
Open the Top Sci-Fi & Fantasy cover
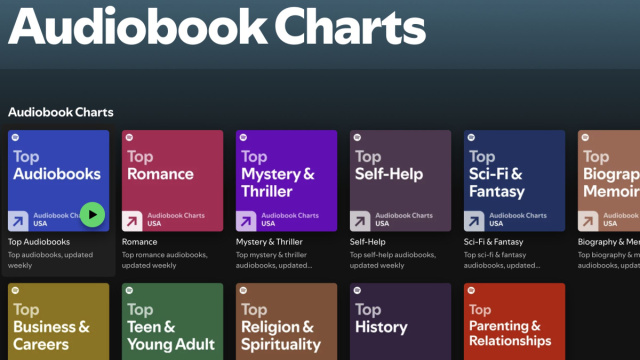click(514, 181)
